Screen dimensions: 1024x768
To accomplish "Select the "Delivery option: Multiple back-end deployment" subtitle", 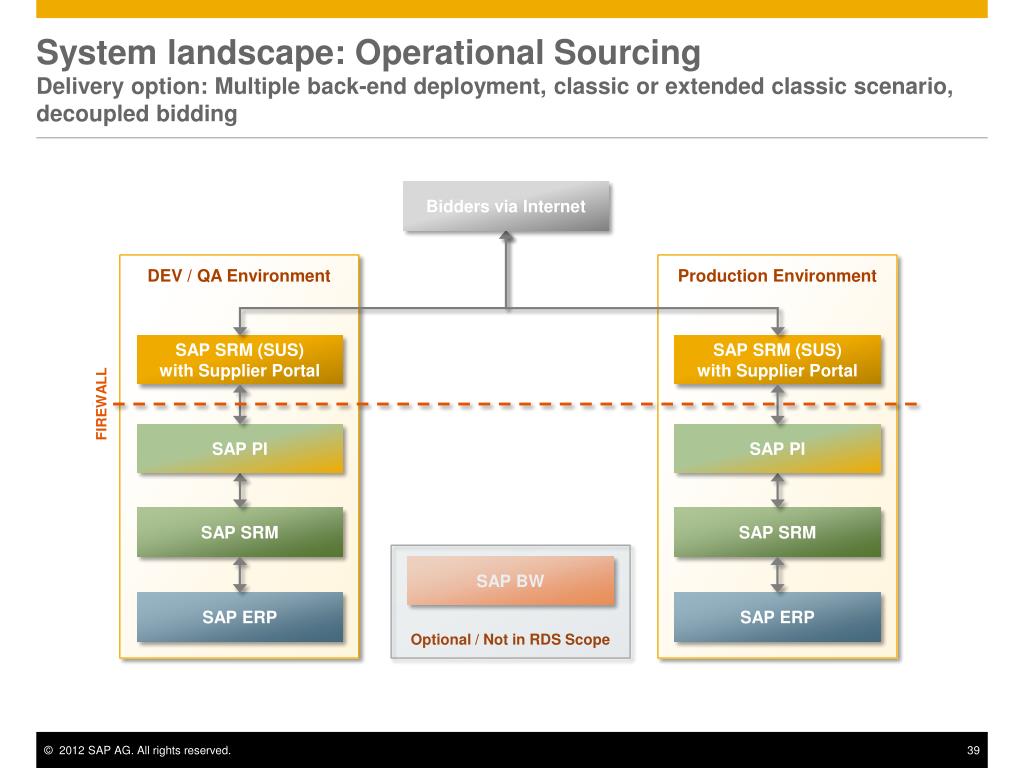I will pos(494,100).
